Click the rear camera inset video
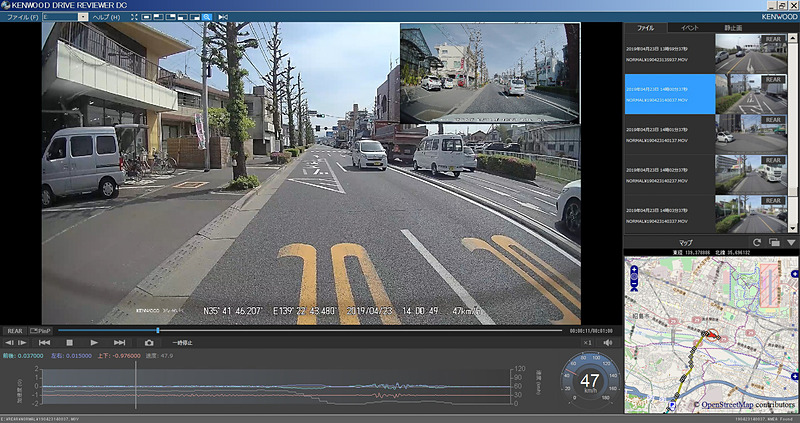Image resolution: width=800 pixels, height=423 pixels. pos(490,73)
